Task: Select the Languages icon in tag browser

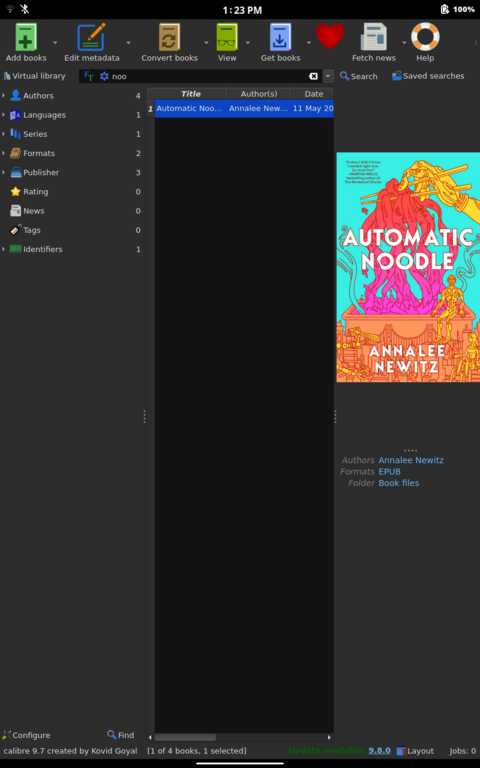Action: pyautogui.click(x=15, y=115)
